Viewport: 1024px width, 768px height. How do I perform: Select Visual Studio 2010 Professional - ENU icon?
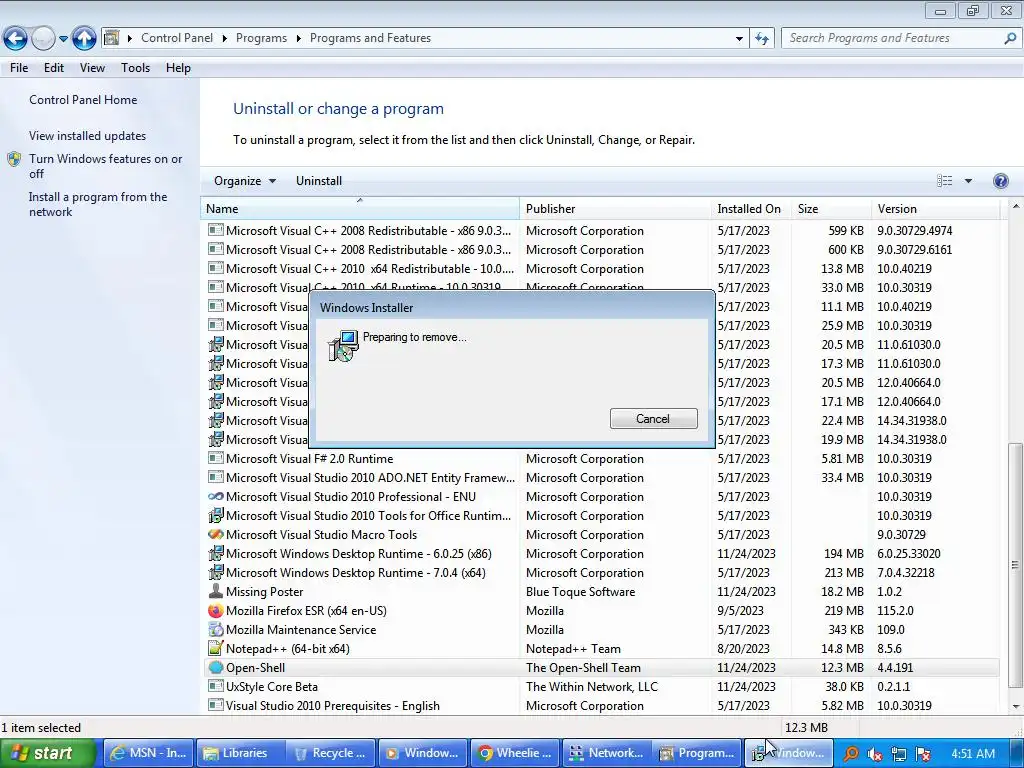(216, 496)
